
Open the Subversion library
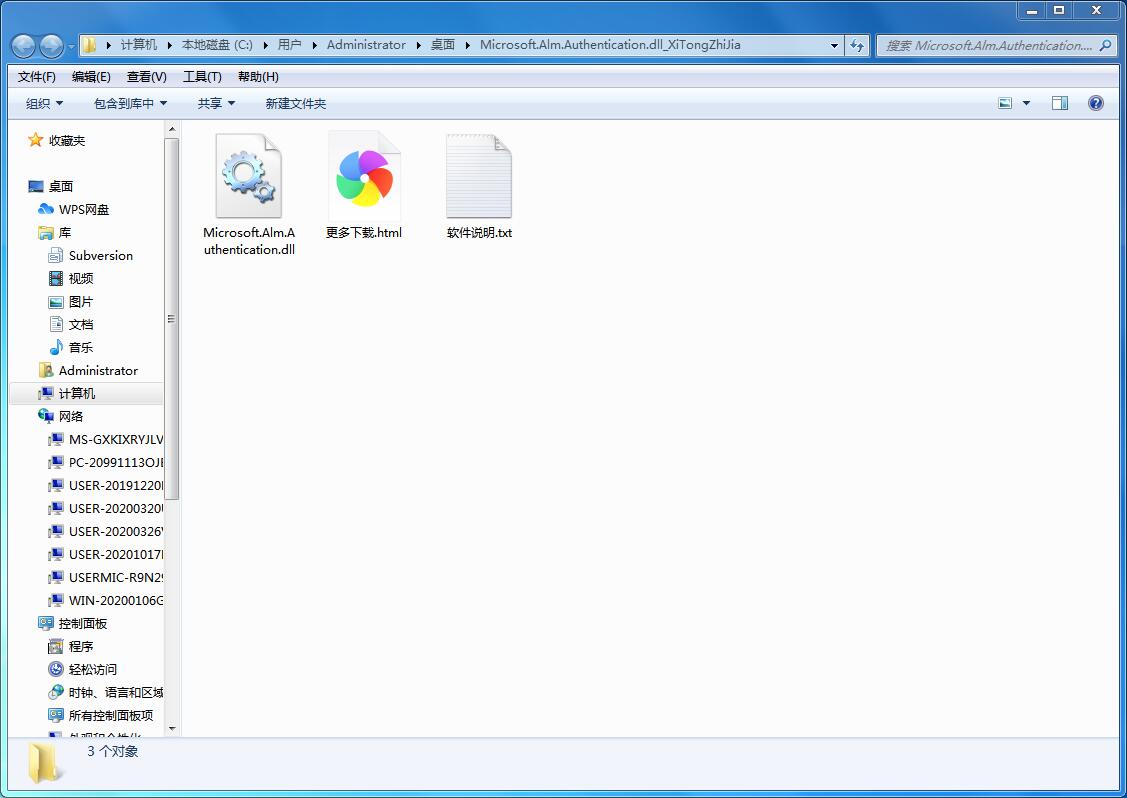click(x=101, y=256)
